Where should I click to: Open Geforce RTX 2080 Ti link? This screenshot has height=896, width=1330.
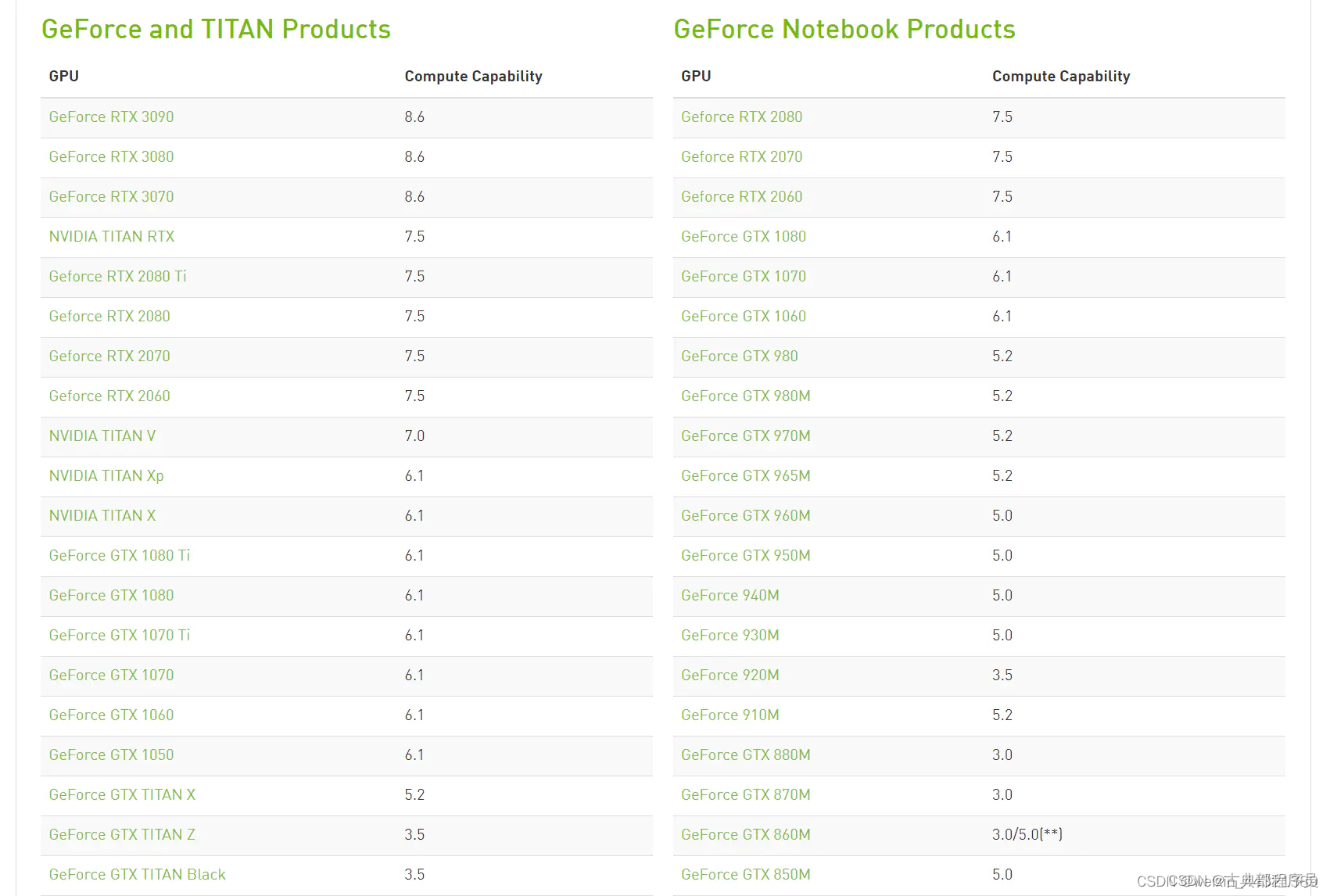[x=117, y=277]
